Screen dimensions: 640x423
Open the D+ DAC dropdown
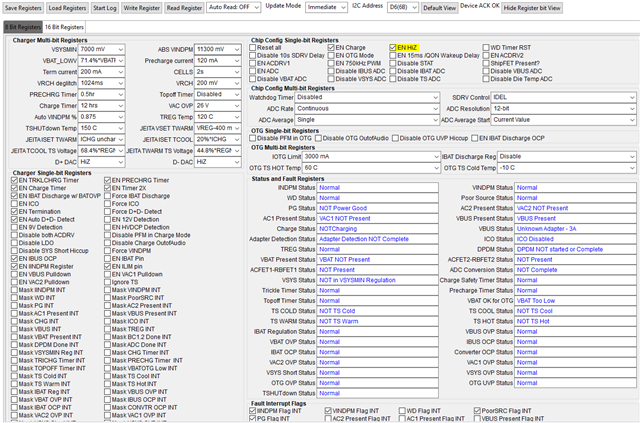point(102,162)
